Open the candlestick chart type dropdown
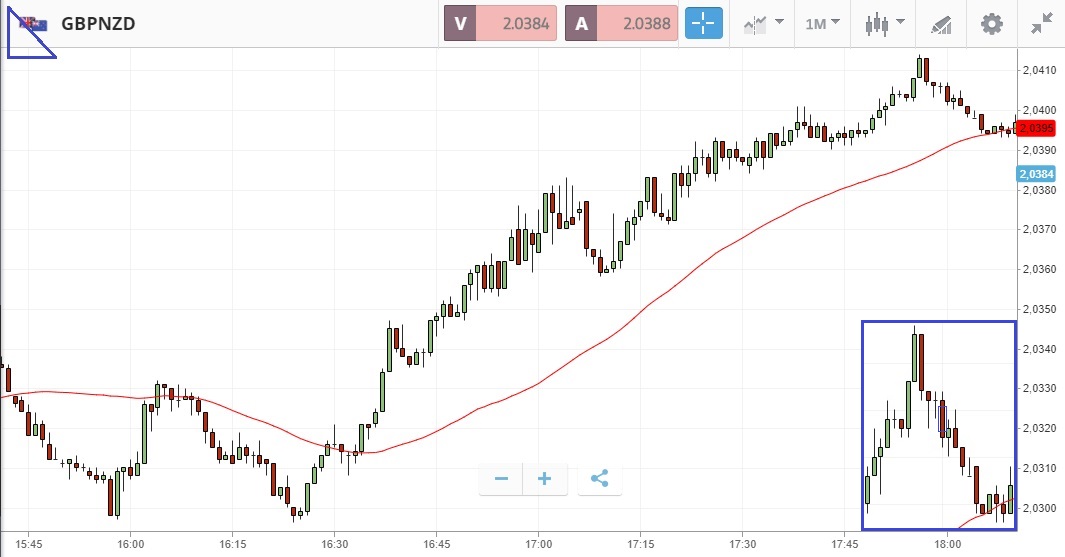The height and width of the screenshot is (557, 1065). pyautogui.click(x=885, y=23)
